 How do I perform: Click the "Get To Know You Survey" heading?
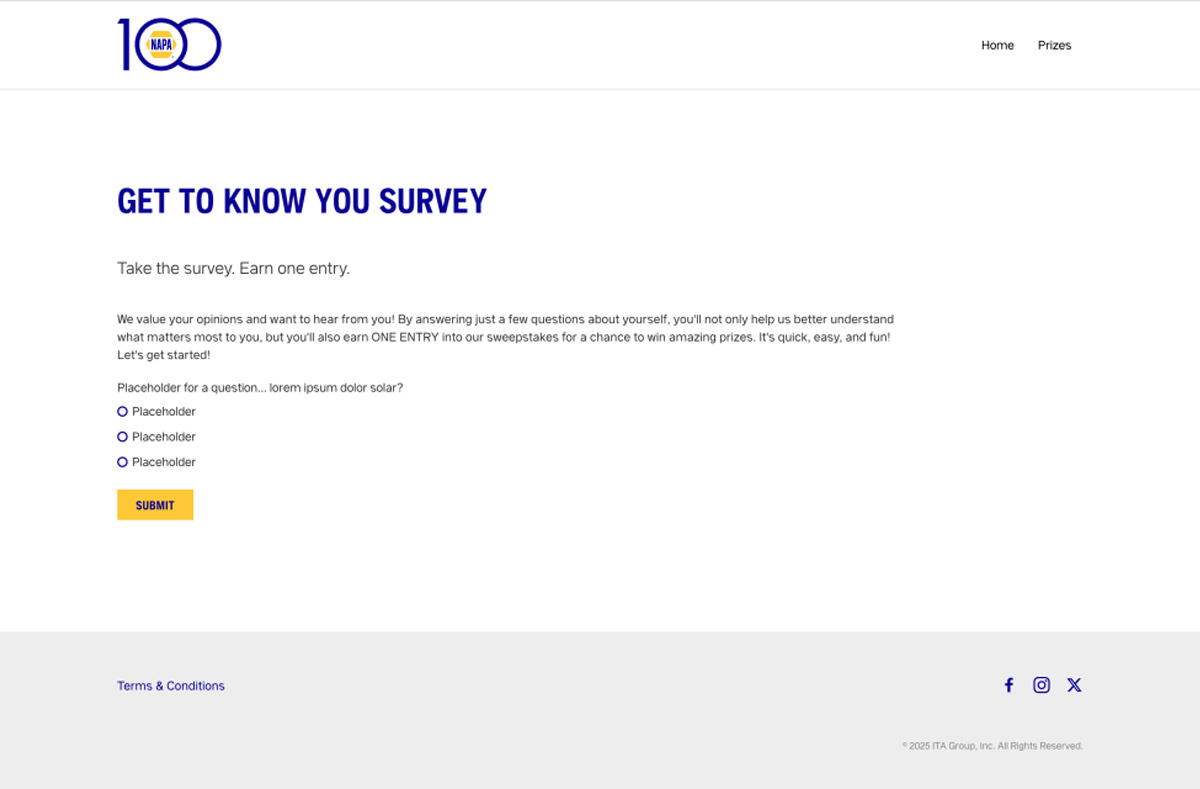pyautogui.click(x=302, y=201)
